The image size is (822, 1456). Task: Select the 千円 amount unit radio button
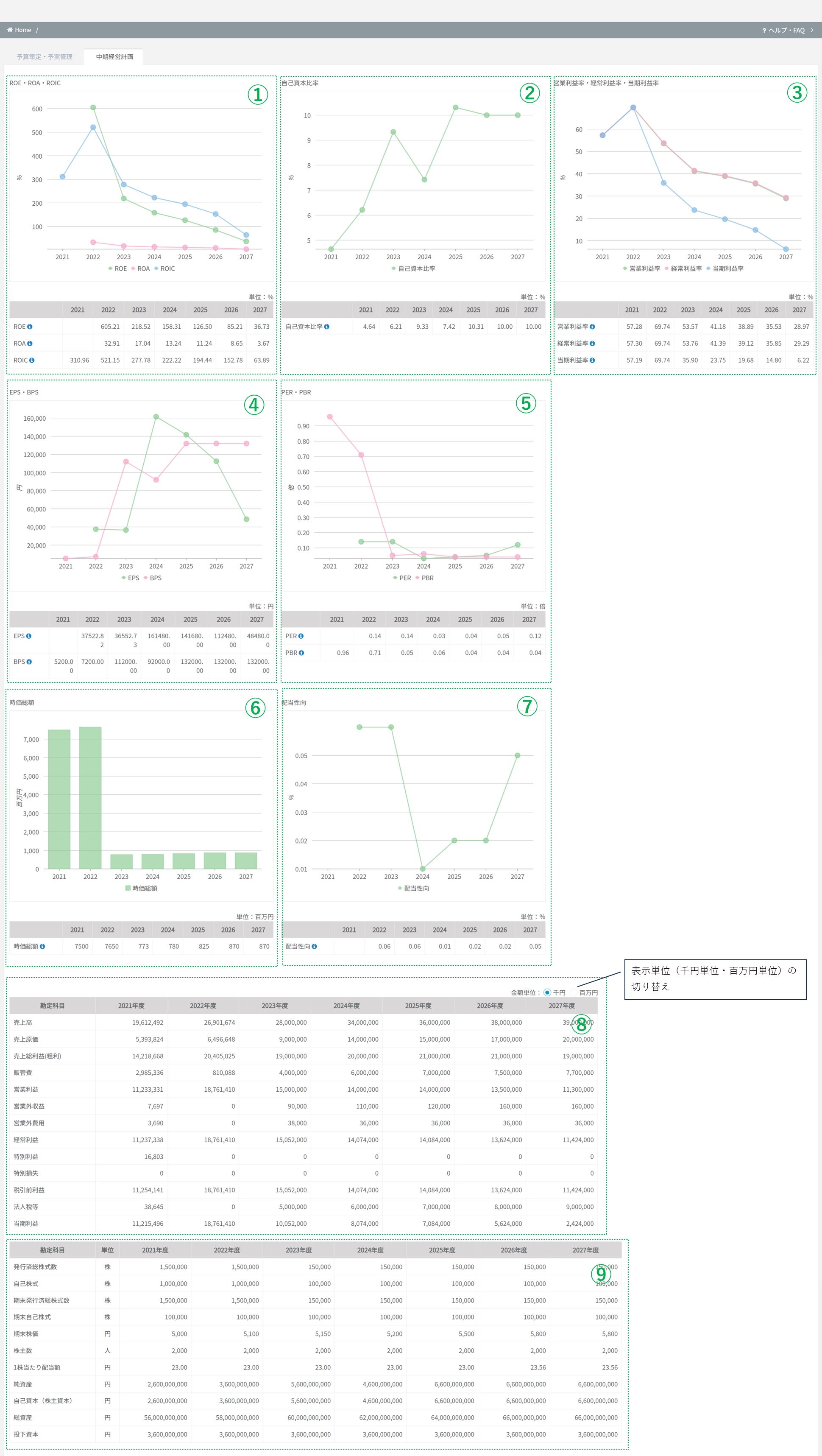tap(547, 992)
